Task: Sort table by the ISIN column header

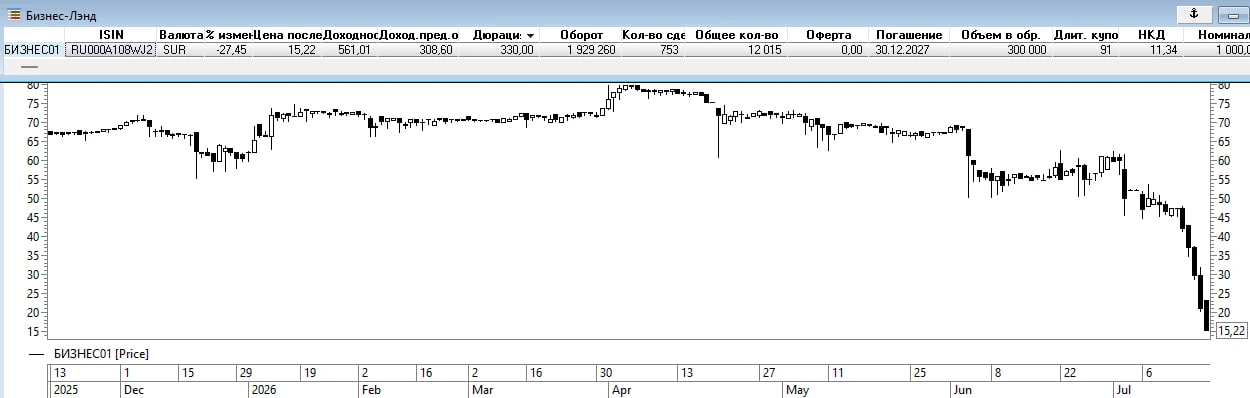Action: pyautogui.click(x=112, y=34)
